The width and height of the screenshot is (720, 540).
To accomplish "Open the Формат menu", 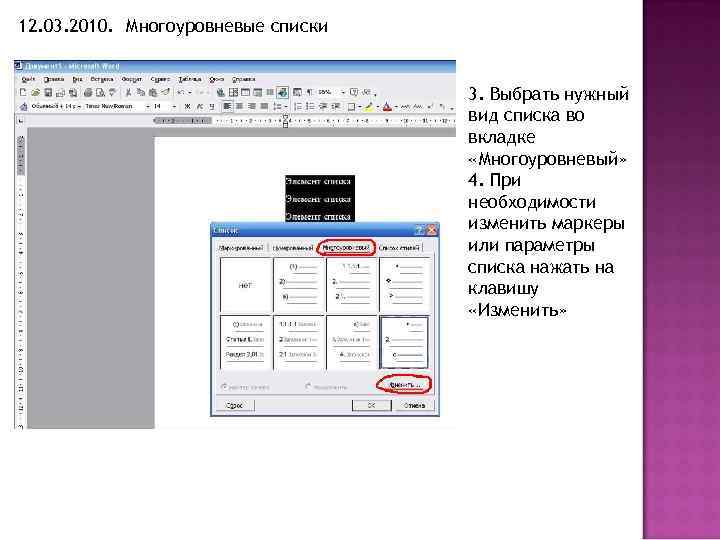I will 131,79.
